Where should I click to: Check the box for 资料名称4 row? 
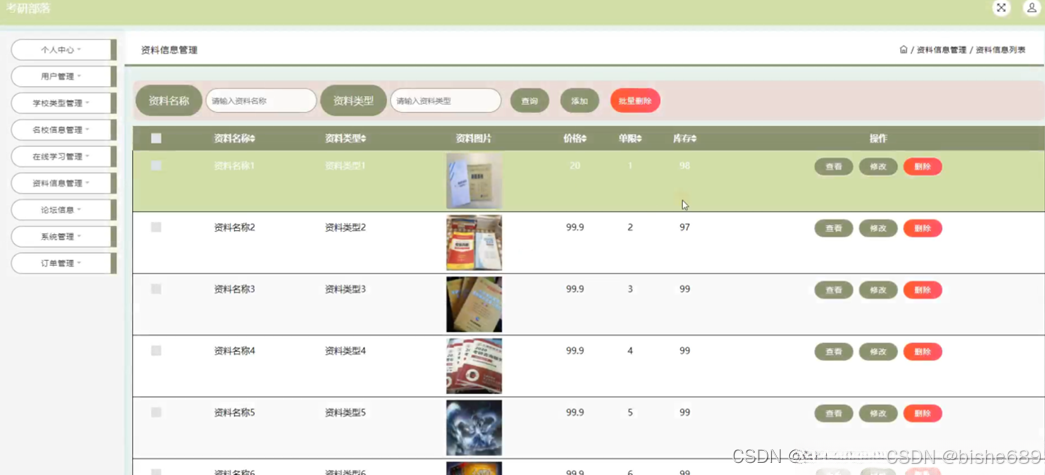click(156, 350)
